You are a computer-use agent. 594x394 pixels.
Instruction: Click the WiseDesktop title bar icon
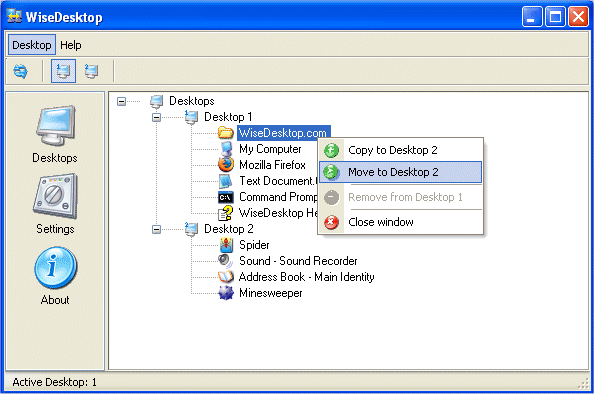[14, 16]
